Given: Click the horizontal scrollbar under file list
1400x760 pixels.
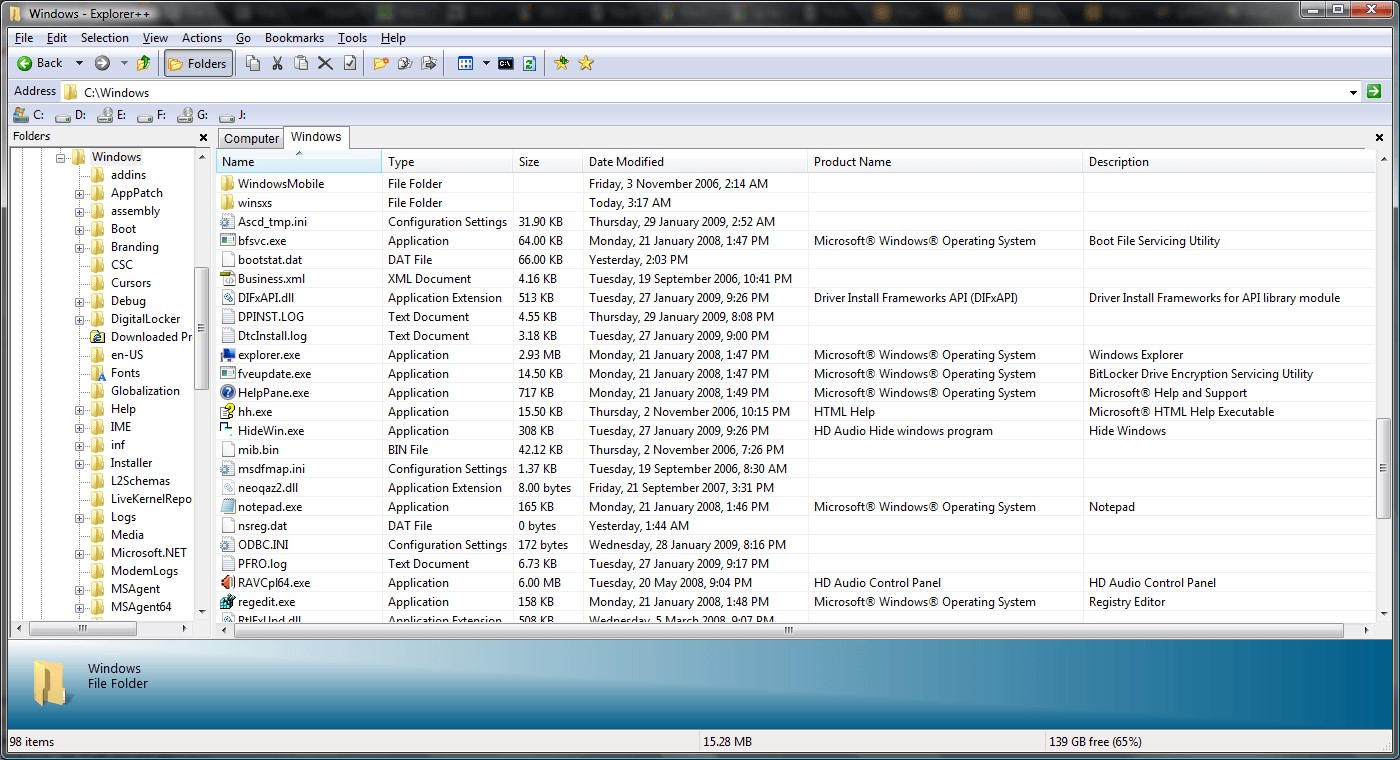Looking at the screenshot, I should (787, 630).
